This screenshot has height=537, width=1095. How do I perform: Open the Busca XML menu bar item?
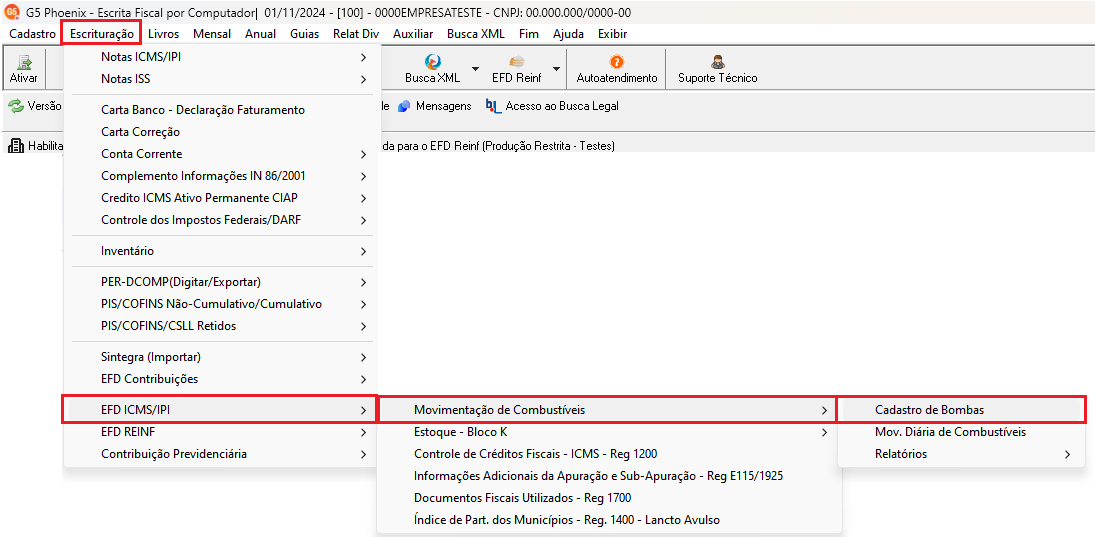[476, 34]
